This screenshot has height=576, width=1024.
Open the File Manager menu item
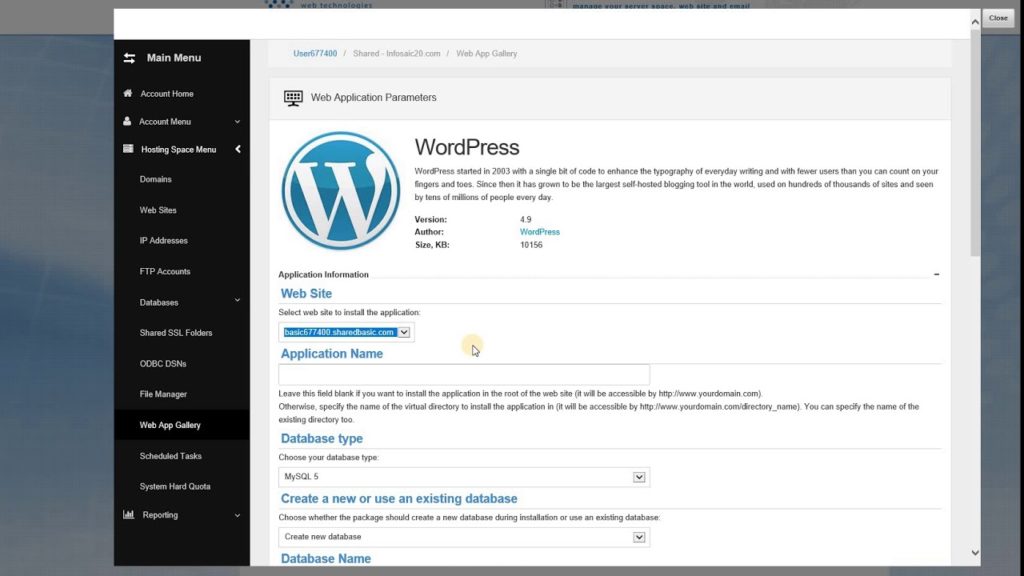click(163, 394)
